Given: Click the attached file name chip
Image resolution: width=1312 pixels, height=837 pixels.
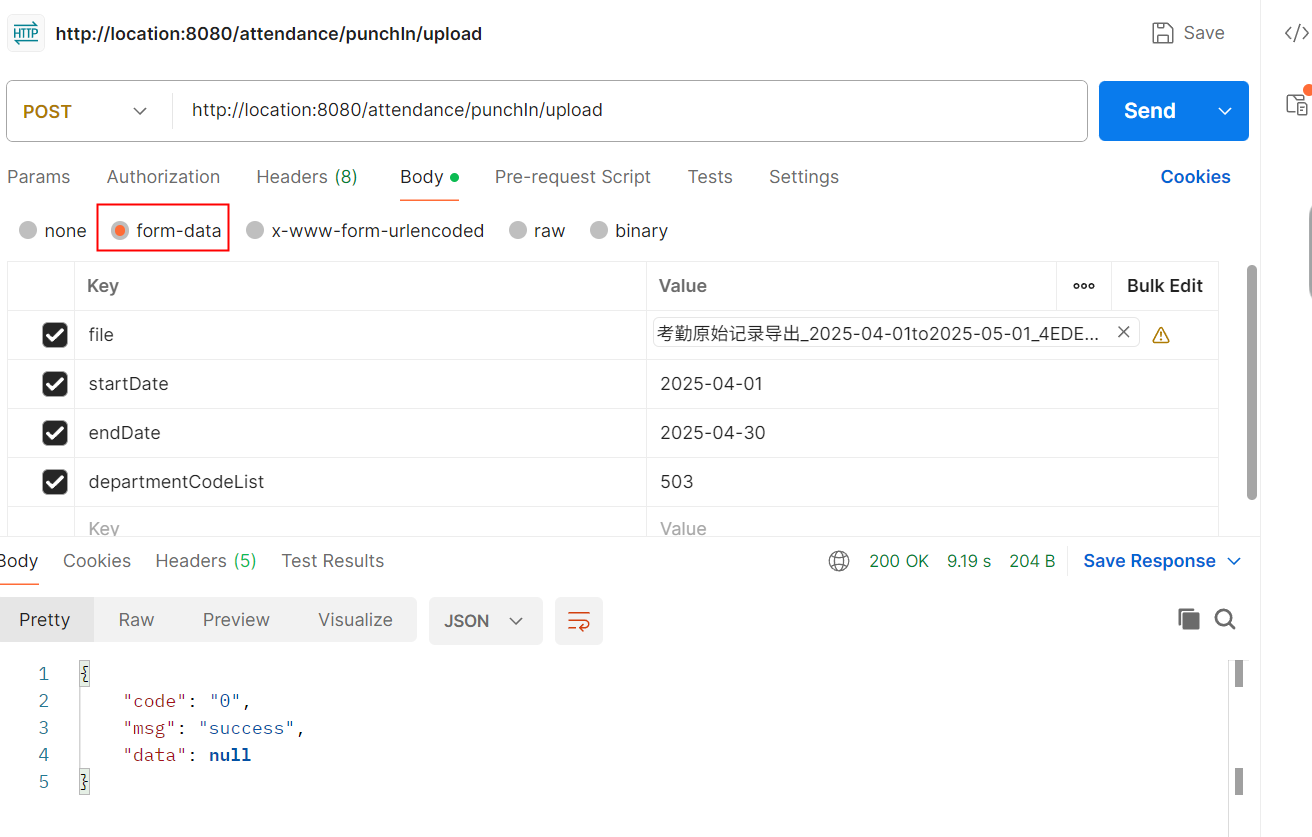Looking at the screenshot, I should coord(896,333).
